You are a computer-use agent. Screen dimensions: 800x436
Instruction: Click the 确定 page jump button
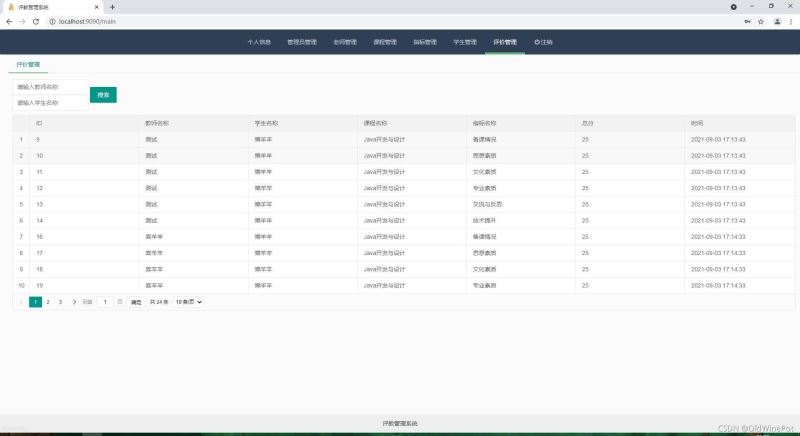click(136, 302)
